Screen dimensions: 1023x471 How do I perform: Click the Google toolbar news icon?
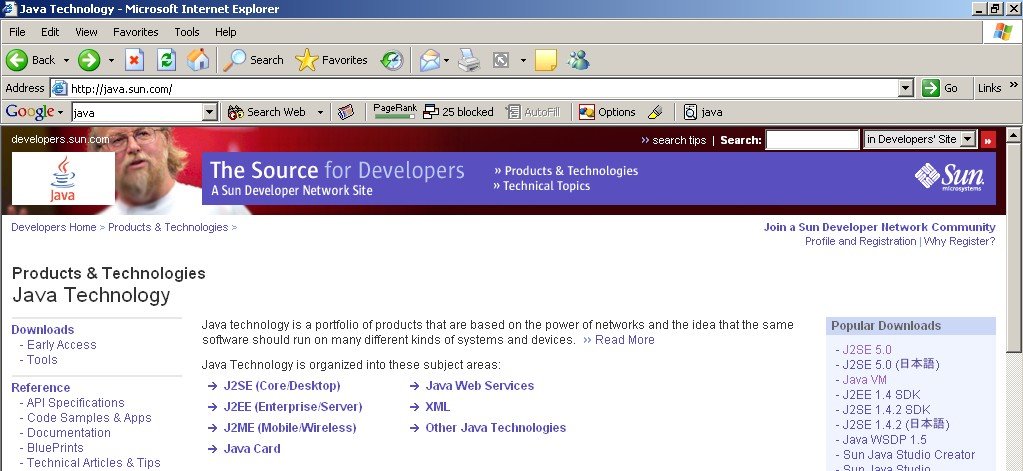(x=346, y=112)
